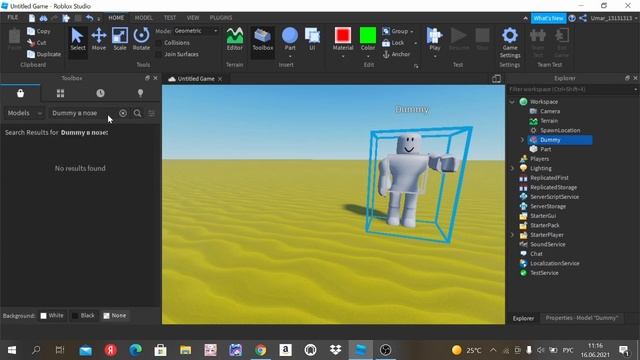Switch to the TEST ribbon tab

(170, 18)
